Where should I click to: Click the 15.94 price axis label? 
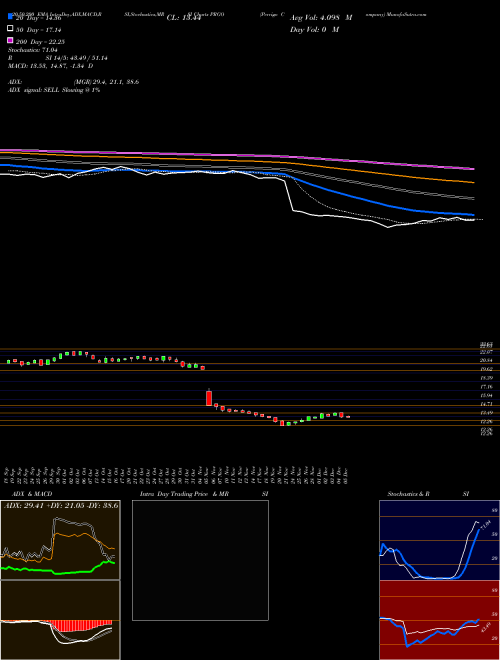coord(486,396)
